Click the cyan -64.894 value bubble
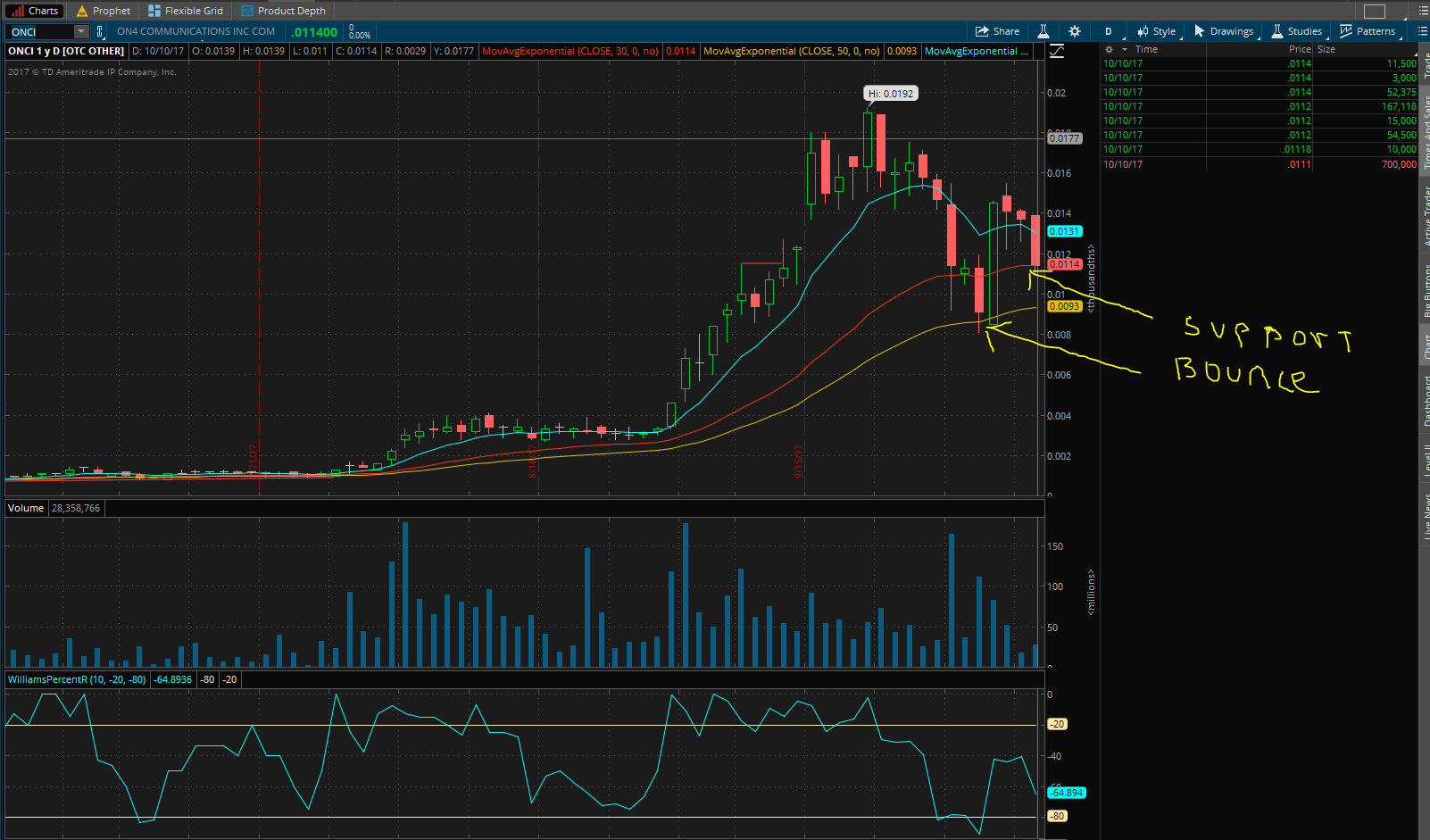Screen dimensions: 1430x840 [1067, 793]
